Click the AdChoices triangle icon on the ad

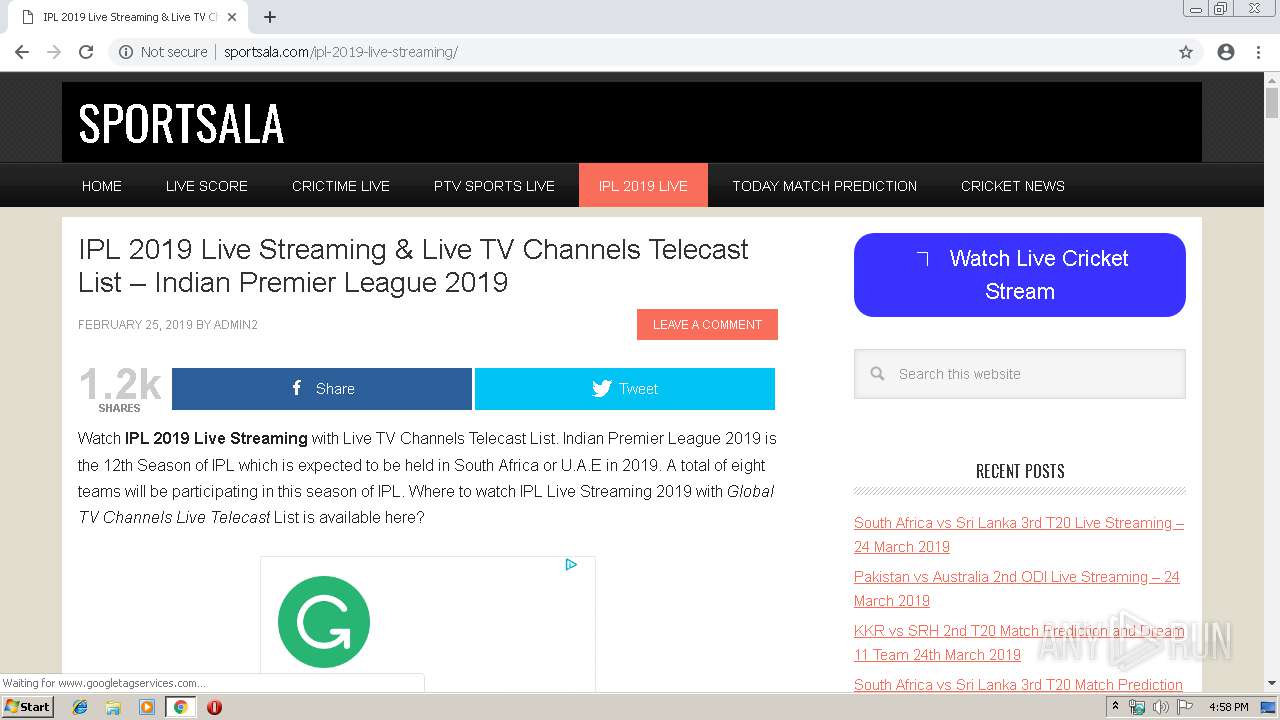571,565
